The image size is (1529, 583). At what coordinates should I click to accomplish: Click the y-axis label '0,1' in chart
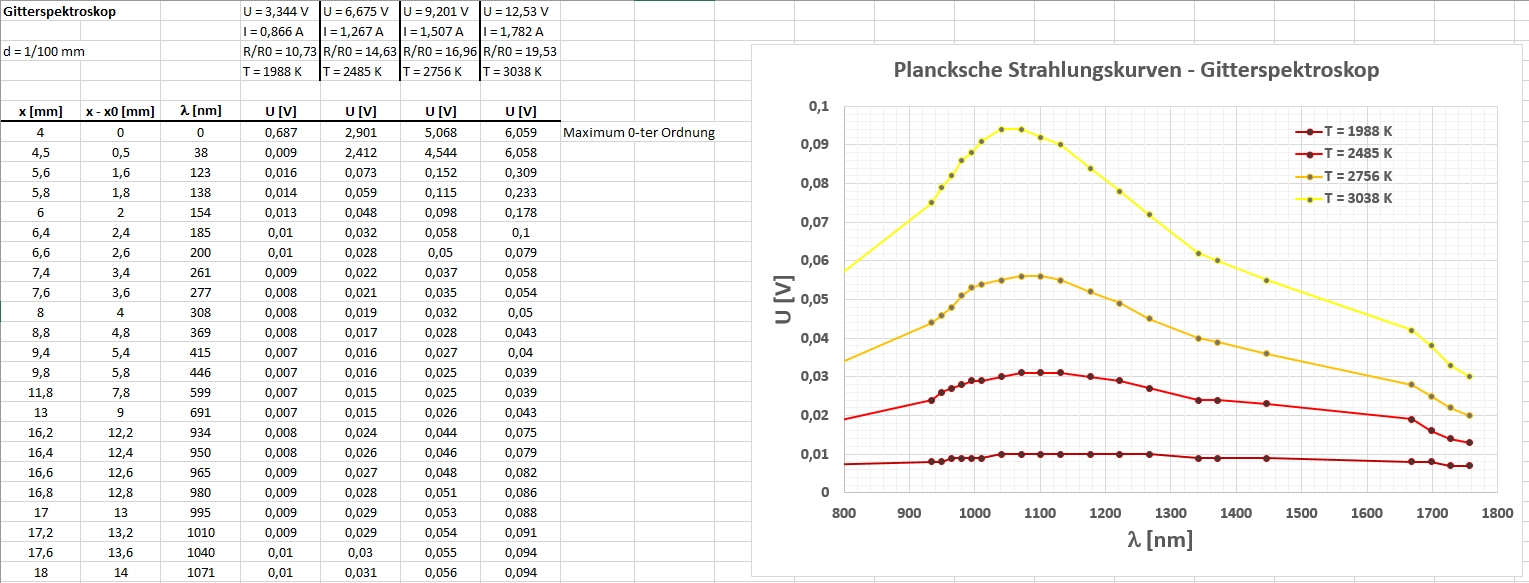click(819, 106)
